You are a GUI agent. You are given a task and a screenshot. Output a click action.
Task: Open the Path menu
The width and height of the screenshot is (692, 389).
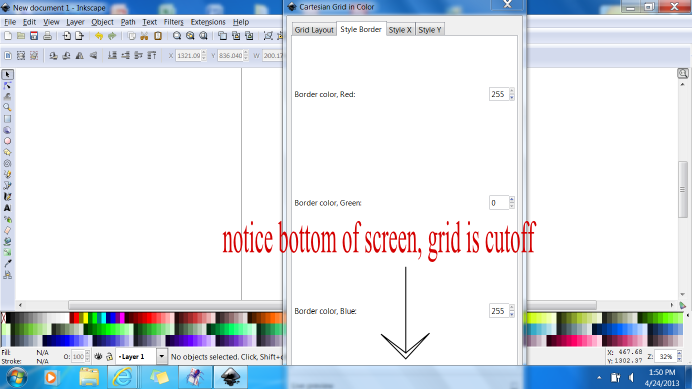point(128,22)
